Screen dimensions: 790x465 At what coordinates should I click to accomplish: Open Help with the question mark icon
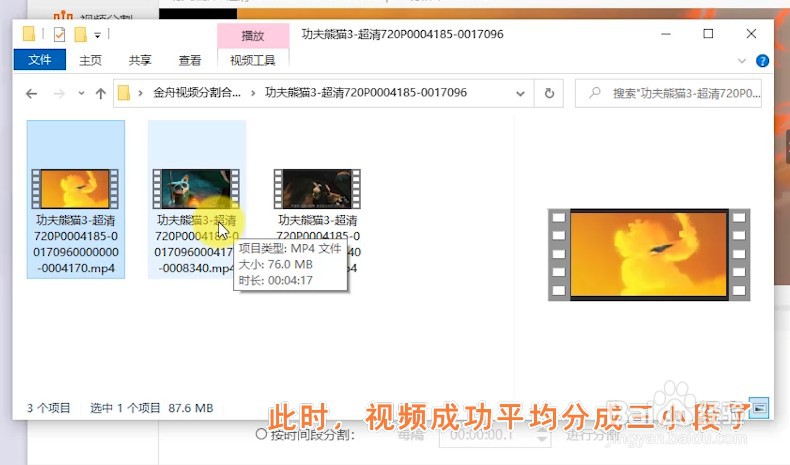(x=762, y=61)
